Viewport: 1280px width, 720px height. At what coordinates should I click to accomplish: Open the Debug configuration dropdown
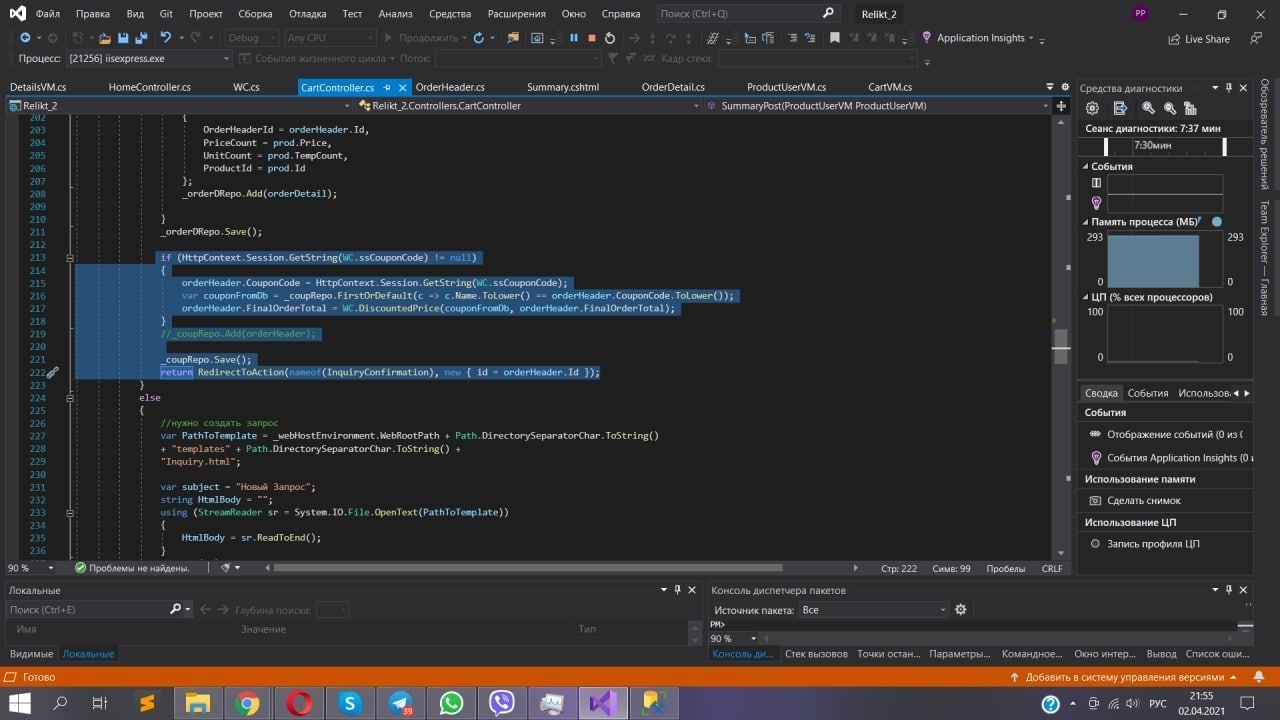tap(251, 38)
